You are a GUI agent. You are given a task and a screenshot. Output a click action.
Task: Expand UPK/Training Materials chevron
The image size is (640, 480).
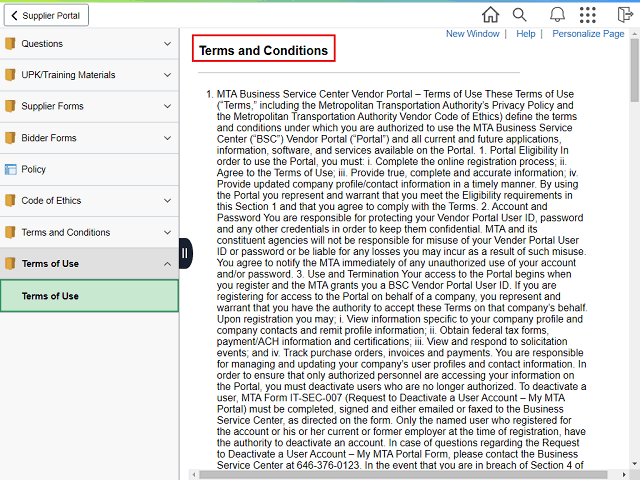click(167, 75)
